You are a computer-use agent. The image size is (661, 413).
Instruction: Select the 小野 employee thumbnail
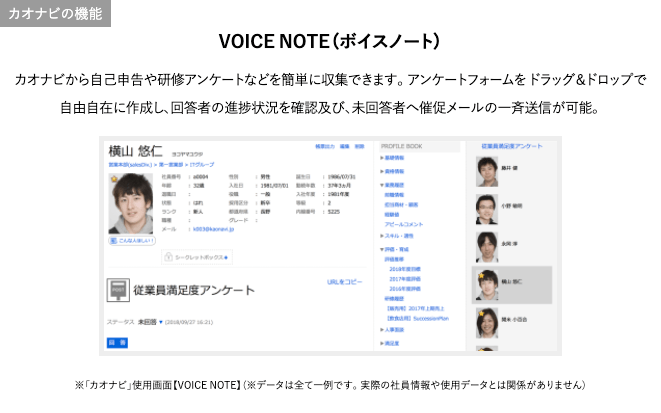[487, 209]
